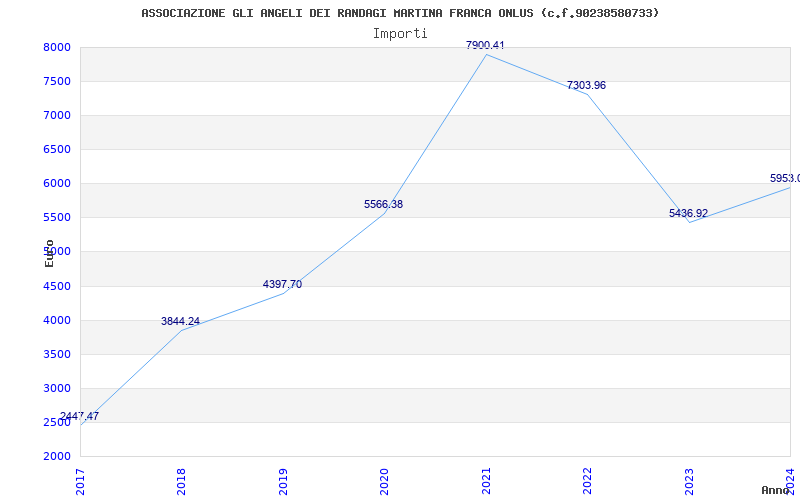The height and width of the screenshot is (500, 800).
Task: Click the y-axis tick 3000
Action: pos(56,388)
